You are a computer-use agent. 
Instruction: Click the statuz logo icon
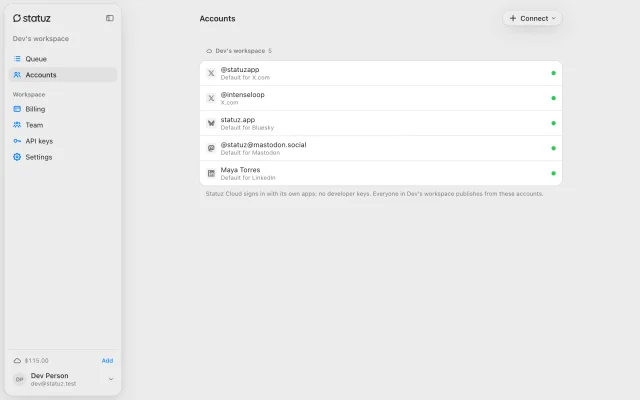[x=17, y=18]
